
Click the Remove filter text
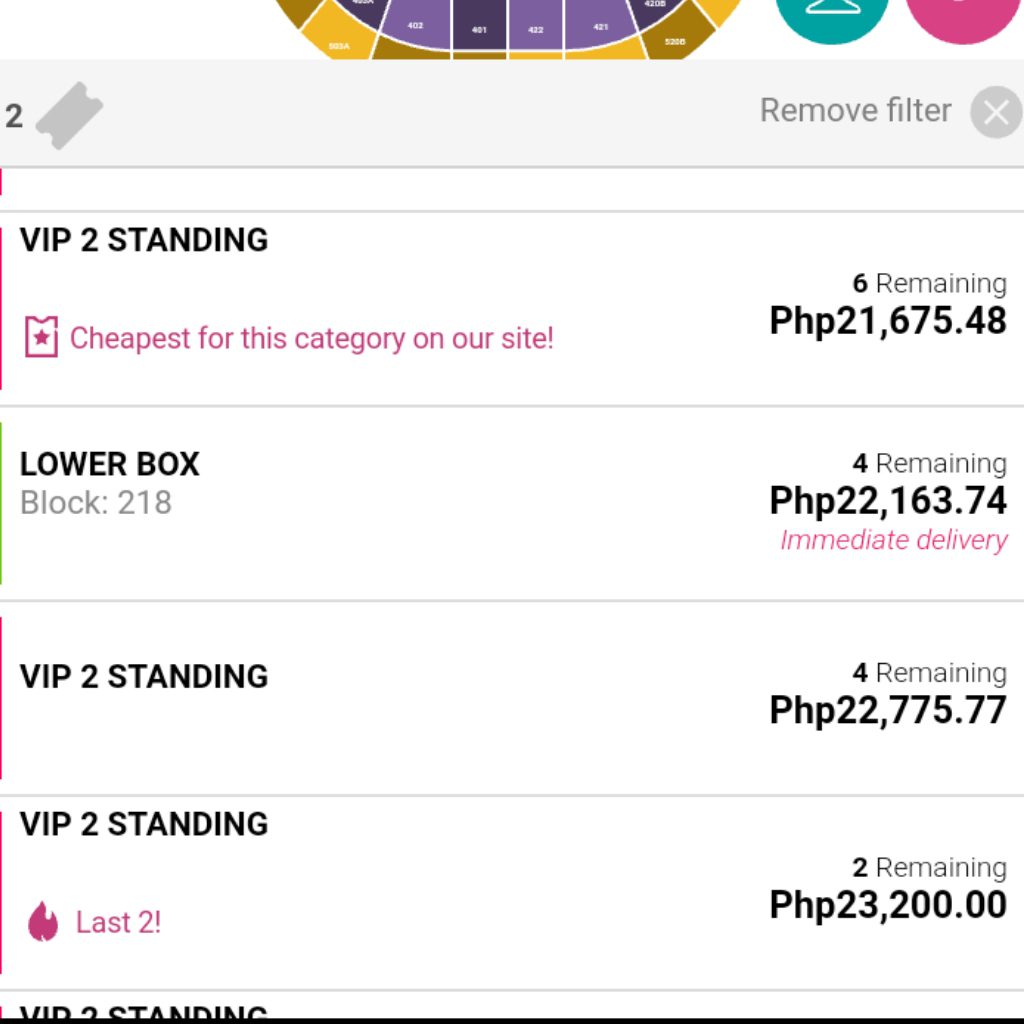point(855,110)
